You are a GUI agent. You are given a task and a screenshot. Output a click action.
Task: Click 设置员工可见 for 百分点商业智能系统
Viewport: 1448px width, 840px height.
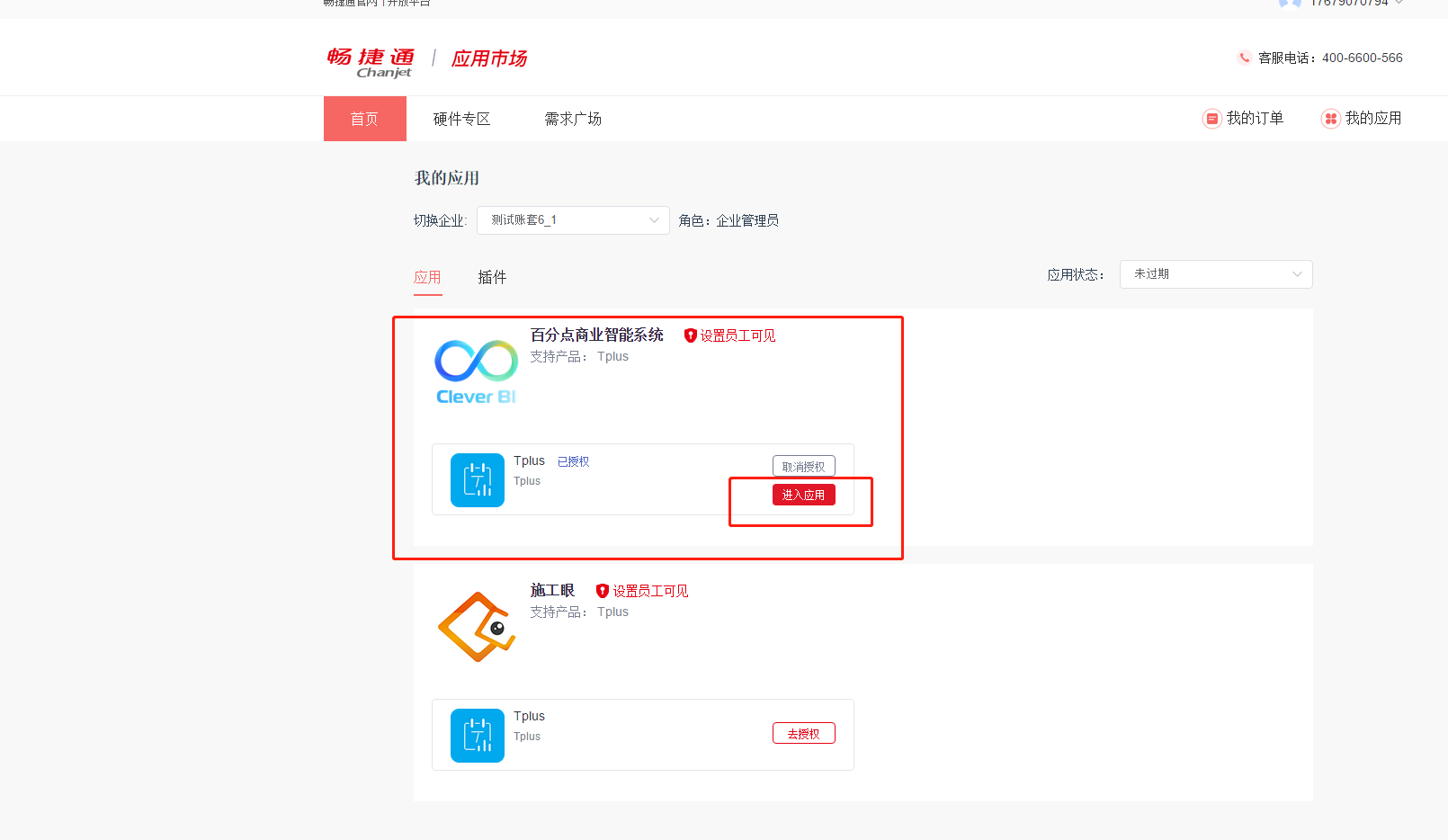(x=737, y=335)
